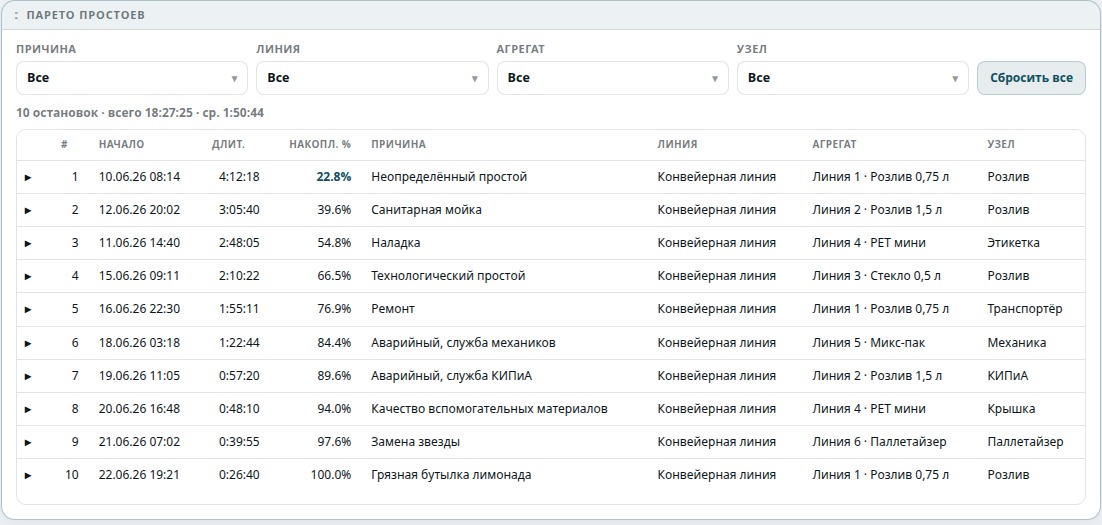Click the highlighted 22.8% cumulative value

334,177
